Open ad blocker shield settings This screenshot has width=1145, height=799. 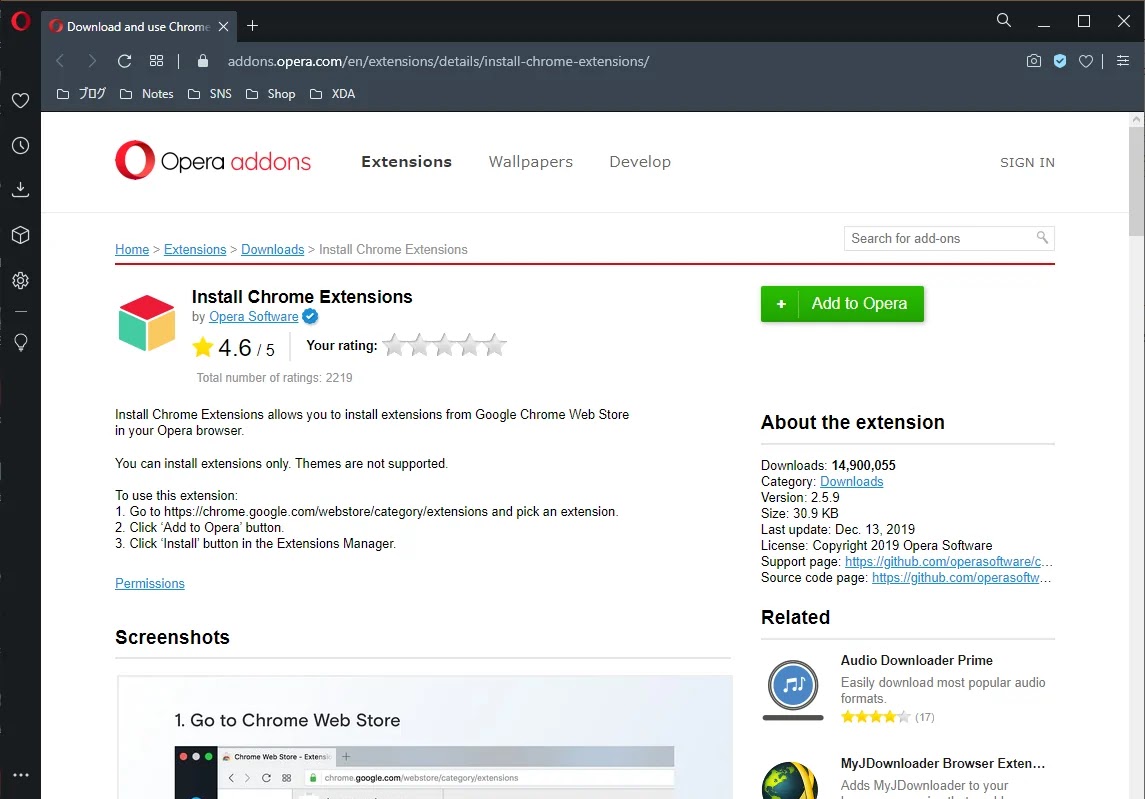[1060, 61]
